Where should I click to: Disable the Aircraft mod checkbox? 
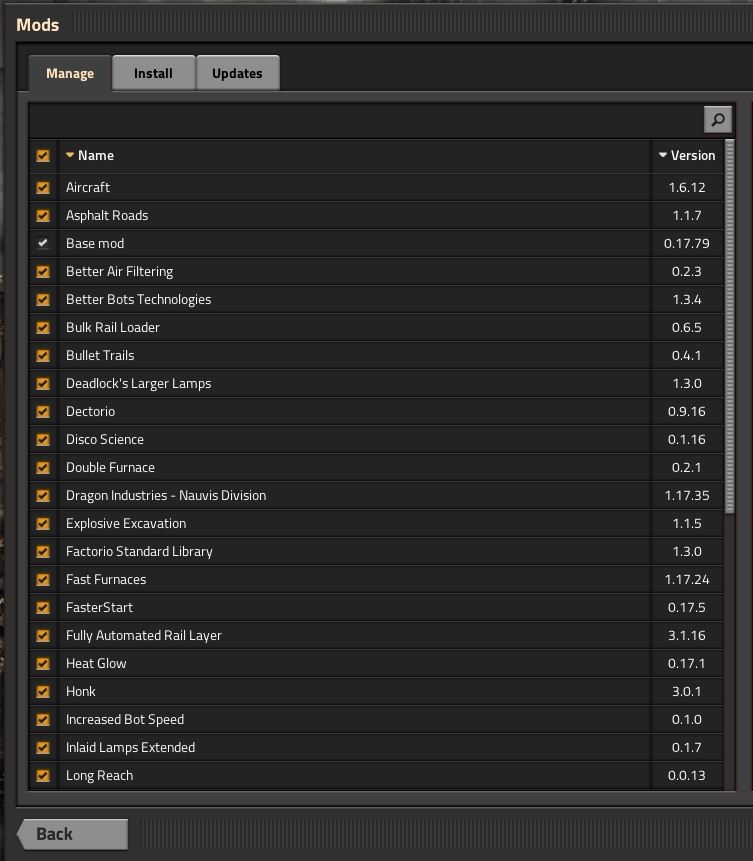pyautogui.click(x=43, y=187)
